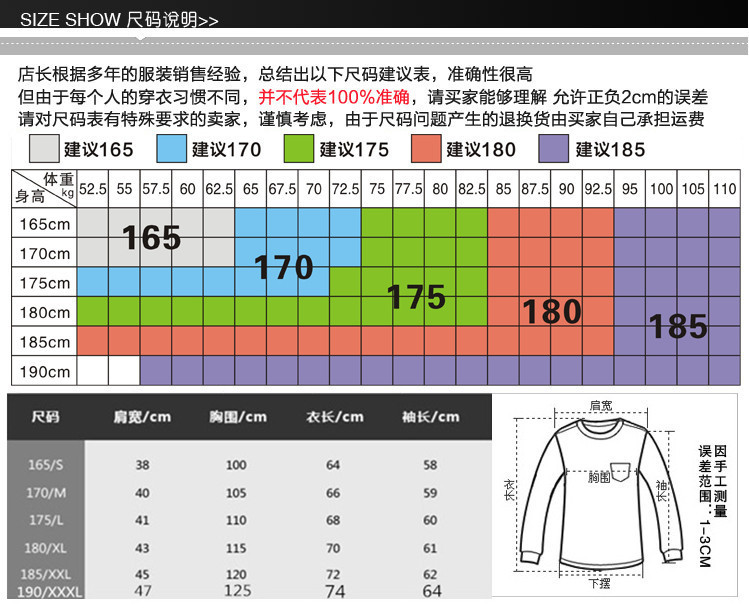Click the green 建议175 legend swatch
This screenshot has width=749, height=608.
[299, 149]
